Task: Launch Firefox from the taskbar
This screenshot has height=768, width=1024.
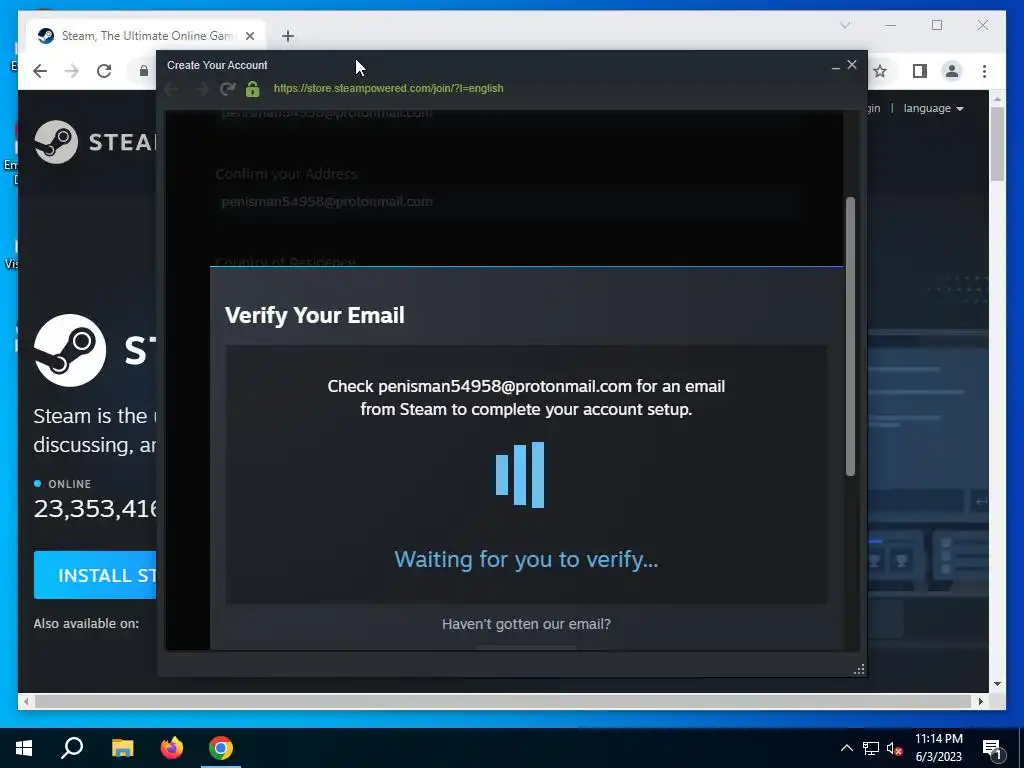Action: pos(172,748)
